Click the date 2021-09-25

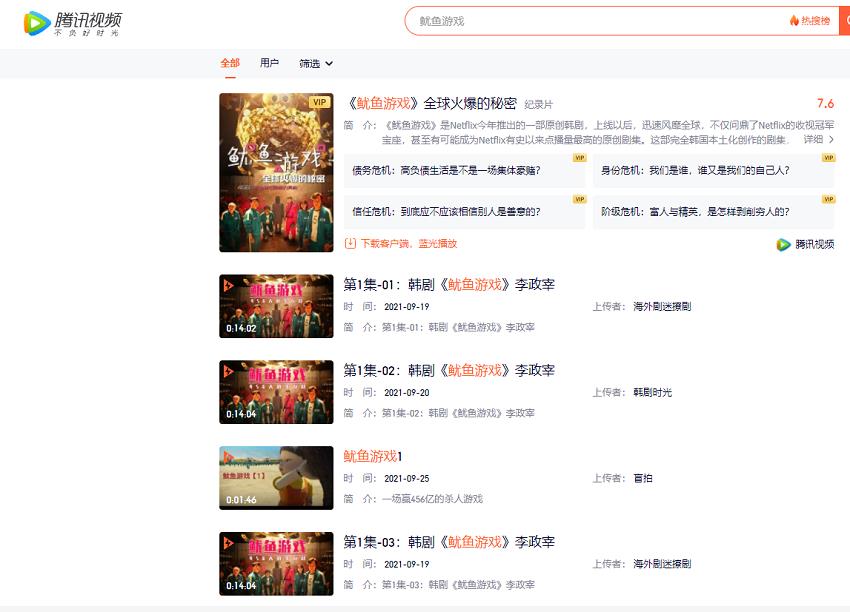pyautogui.click(x=407, y=479)
